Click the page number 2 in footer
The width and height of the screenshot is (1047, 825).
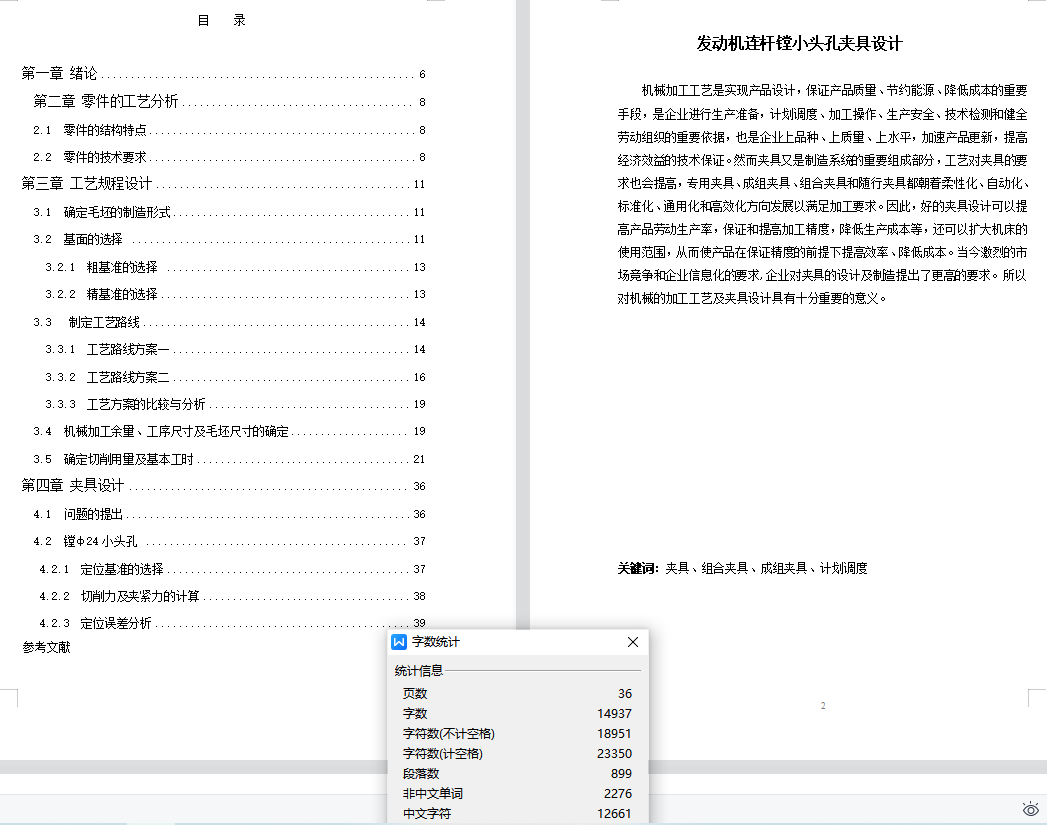(x=823, y=706)
